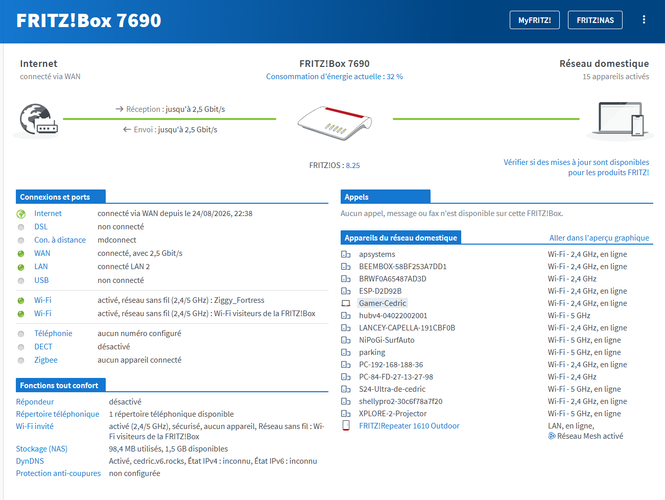
Task: Click the Réseau domestique heading
Action: (604, 64)
